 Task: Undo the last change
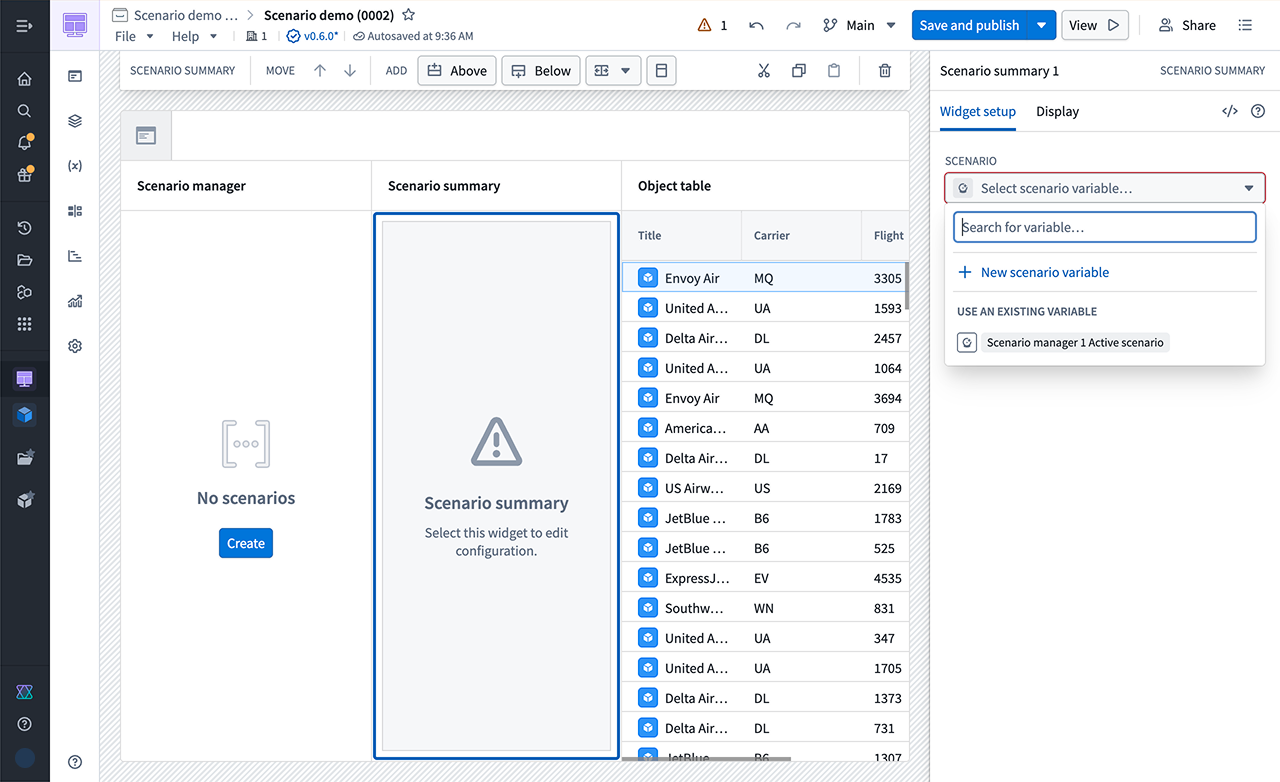click(x=756, y=25)
